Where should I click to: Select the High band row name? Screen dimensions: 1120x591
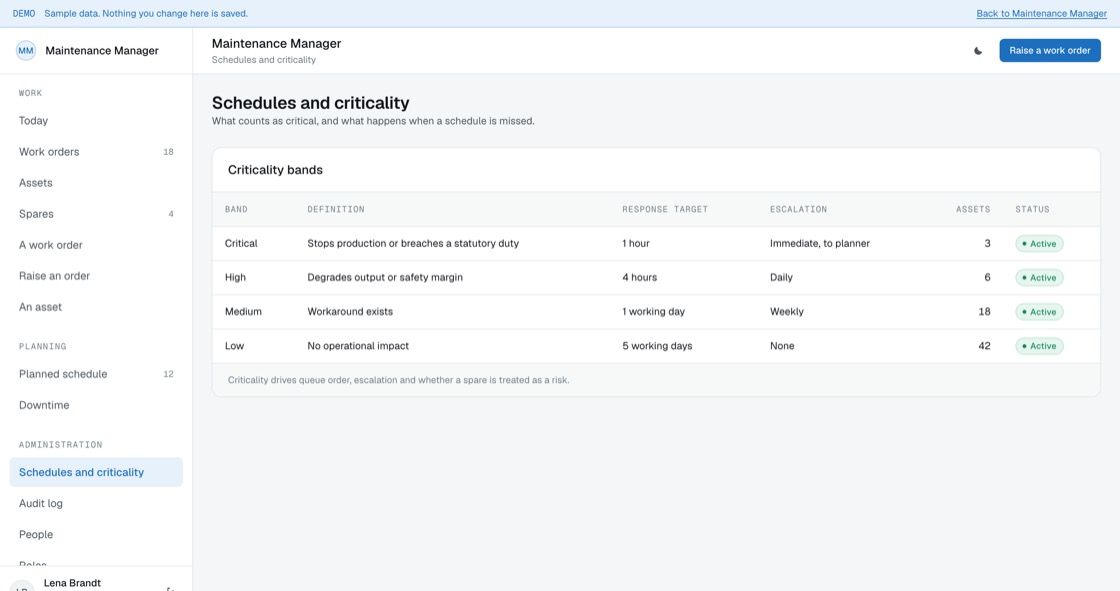click(x=235, y=277)
